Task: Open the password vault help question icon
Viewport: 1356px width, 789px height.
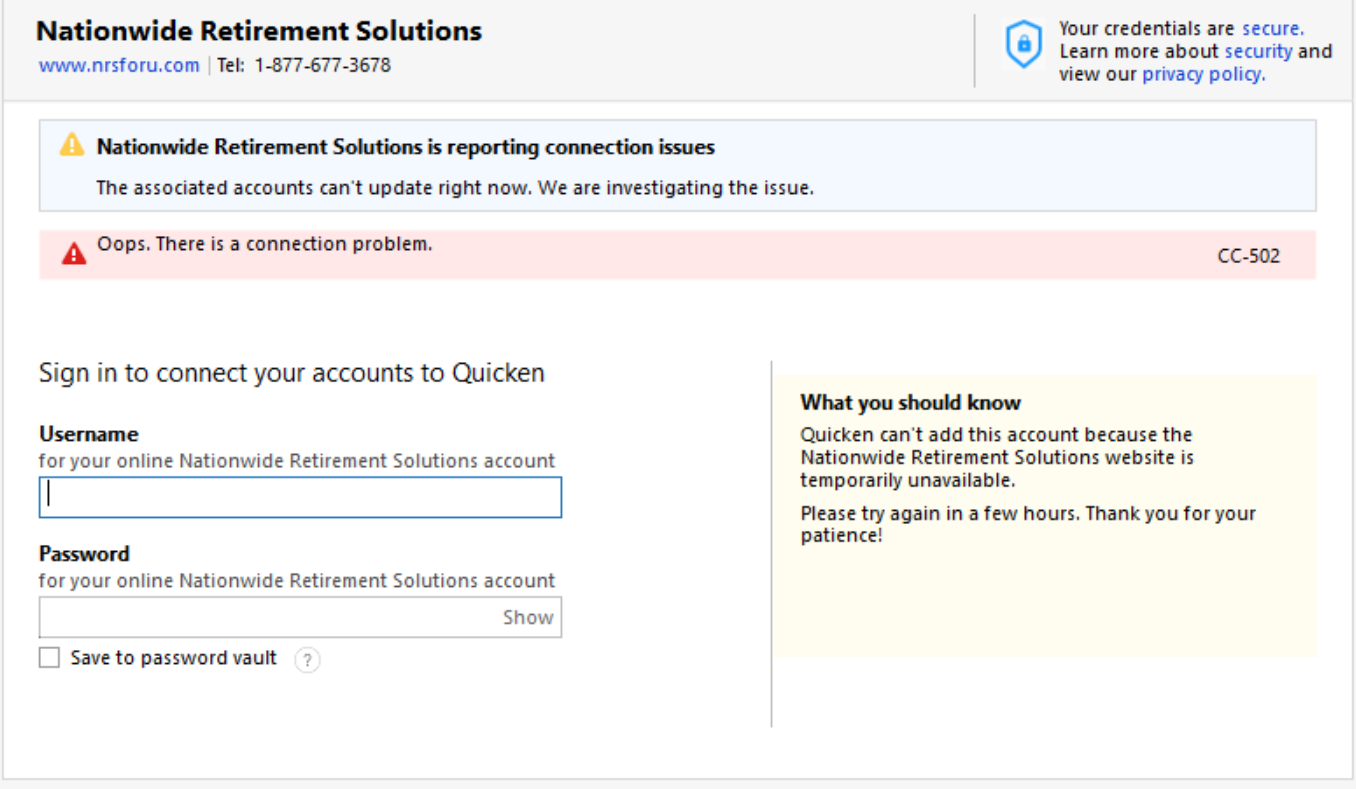Action: click(x=308, y=660)
